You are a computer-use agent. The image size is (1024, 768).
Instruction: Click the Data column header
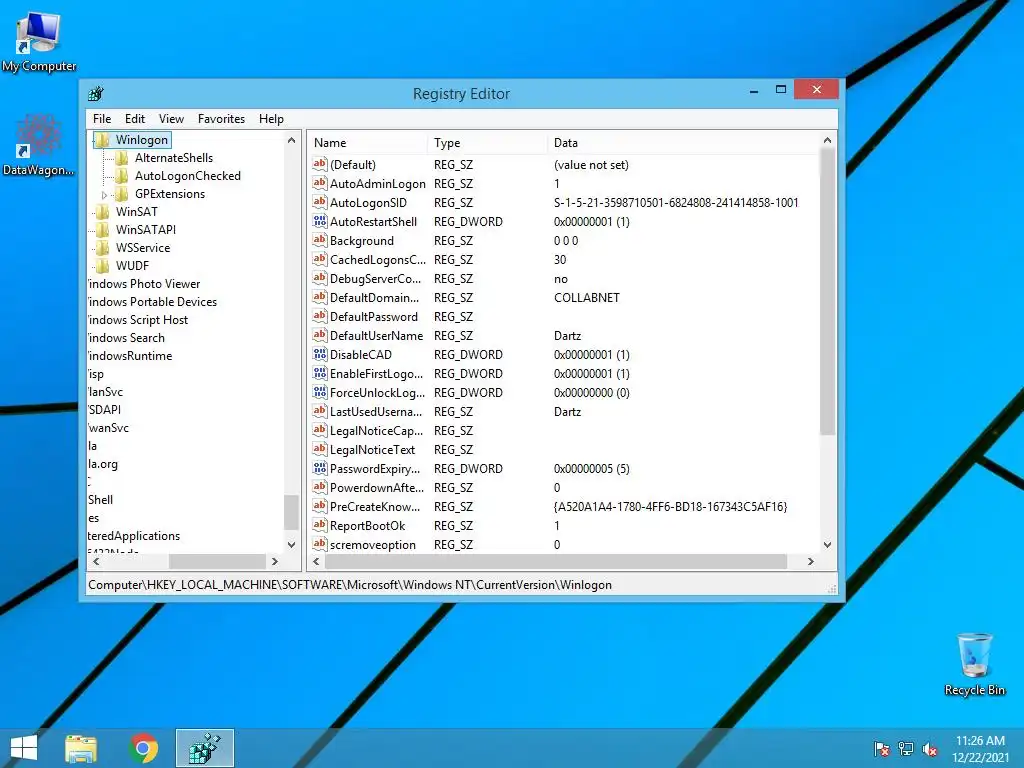tap(682, 142)
